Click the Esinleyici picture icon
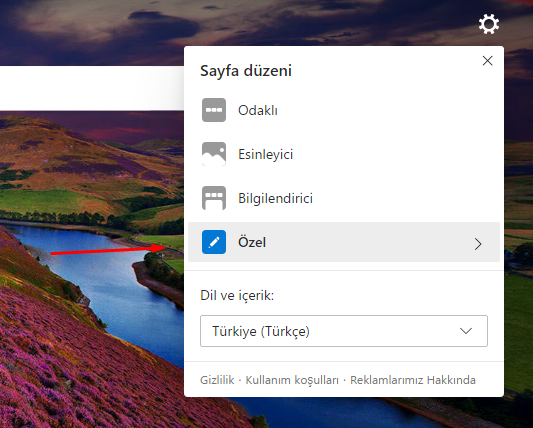Viewport: 533px width, 428px height. (214, 154)
